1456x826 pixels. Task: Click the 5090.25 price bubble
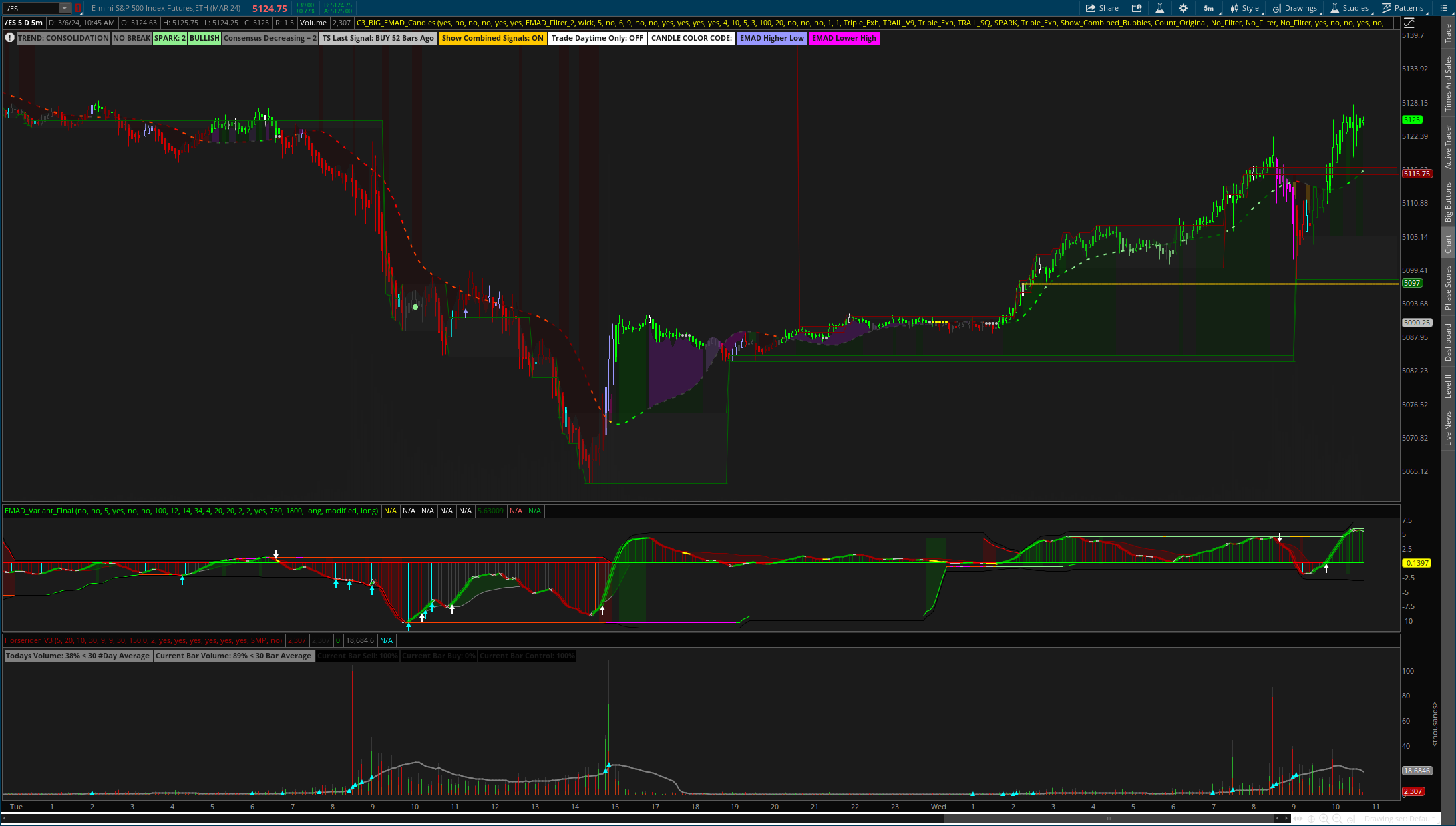pyautogui.click(x=1417, y=323)
